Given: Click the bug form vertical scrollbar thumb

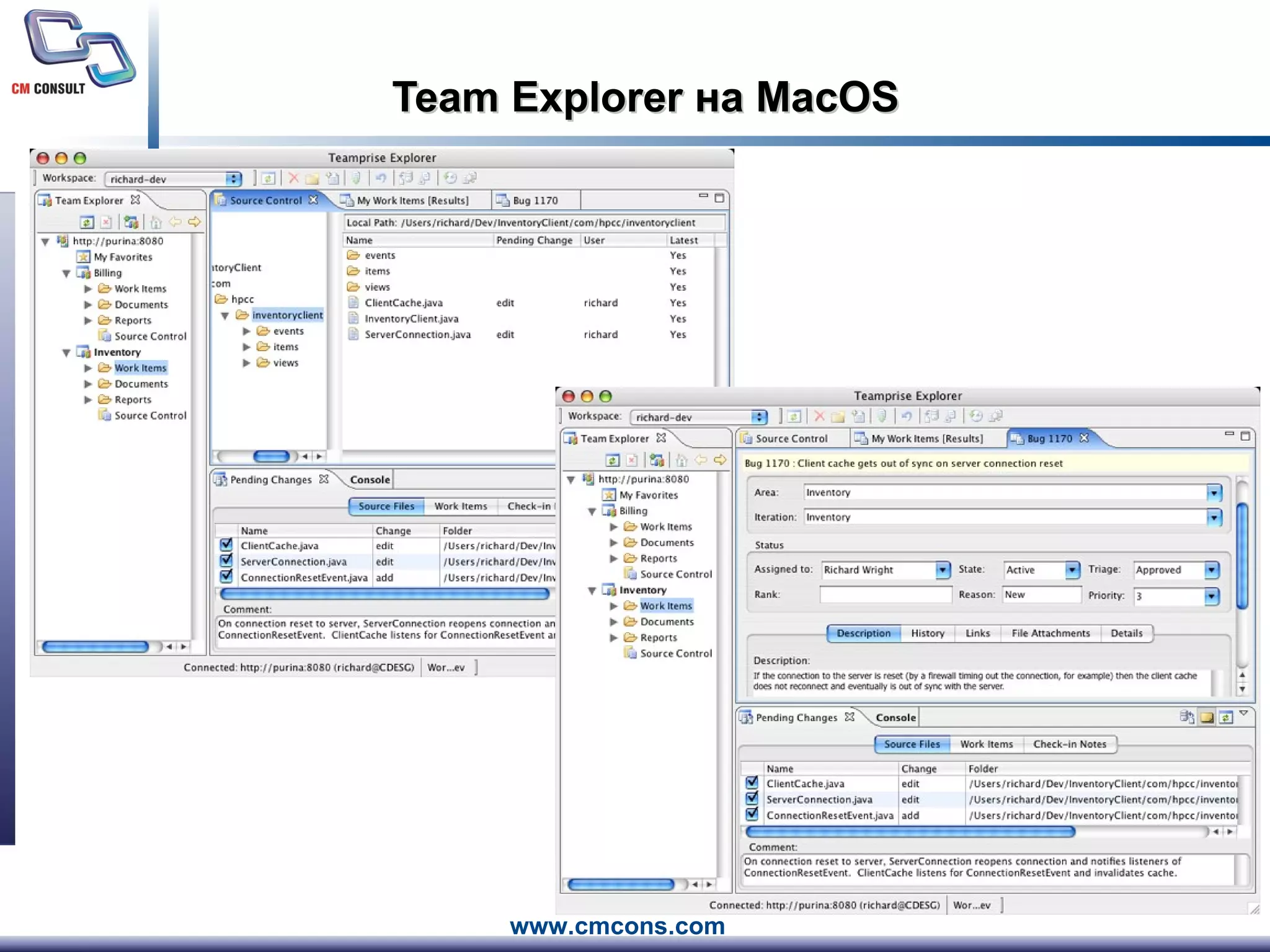Looking at the screenshot, I should 1242,555.
